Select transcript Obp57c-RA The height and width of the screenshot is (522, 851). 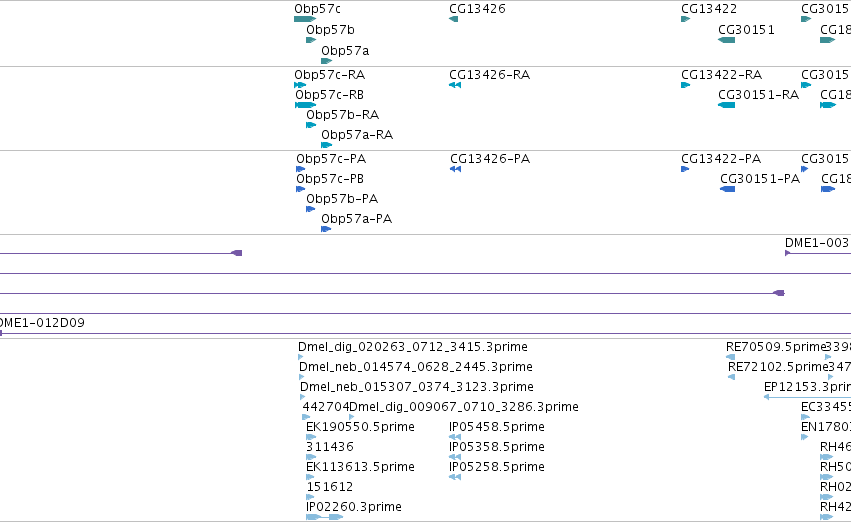[329, 75]
